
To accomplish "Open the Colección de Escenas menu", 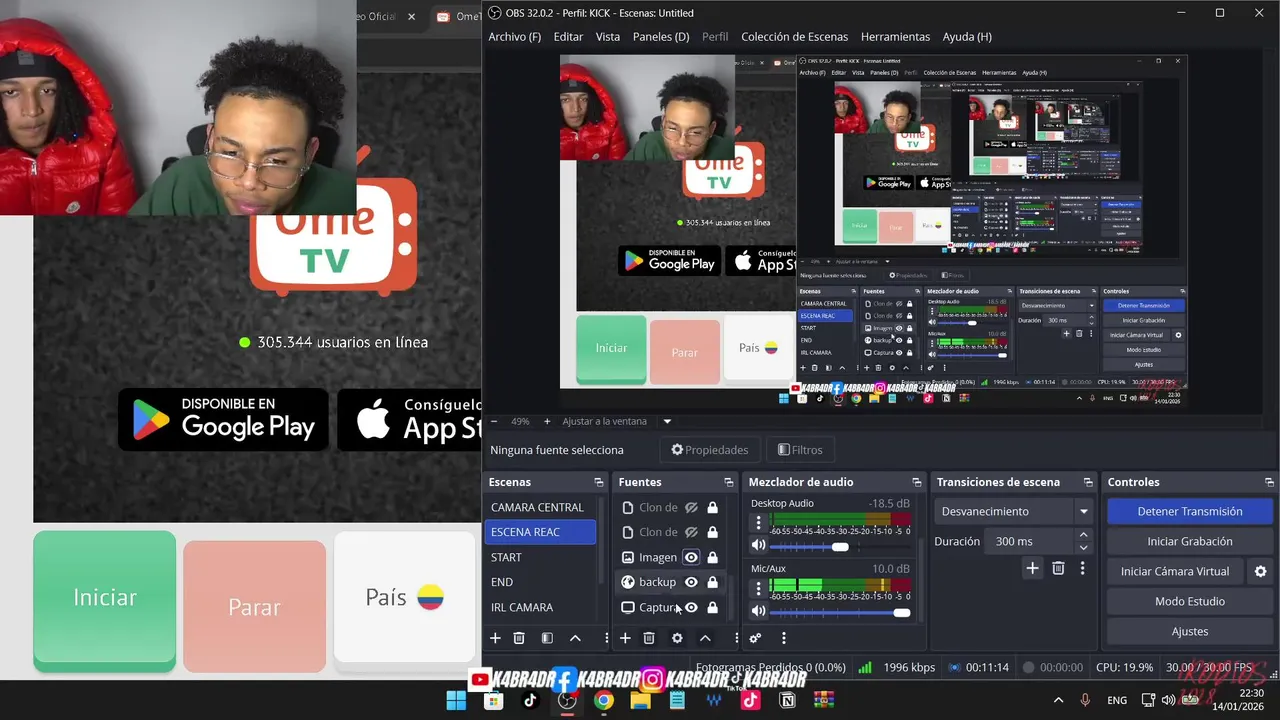I will coord(794,36).
